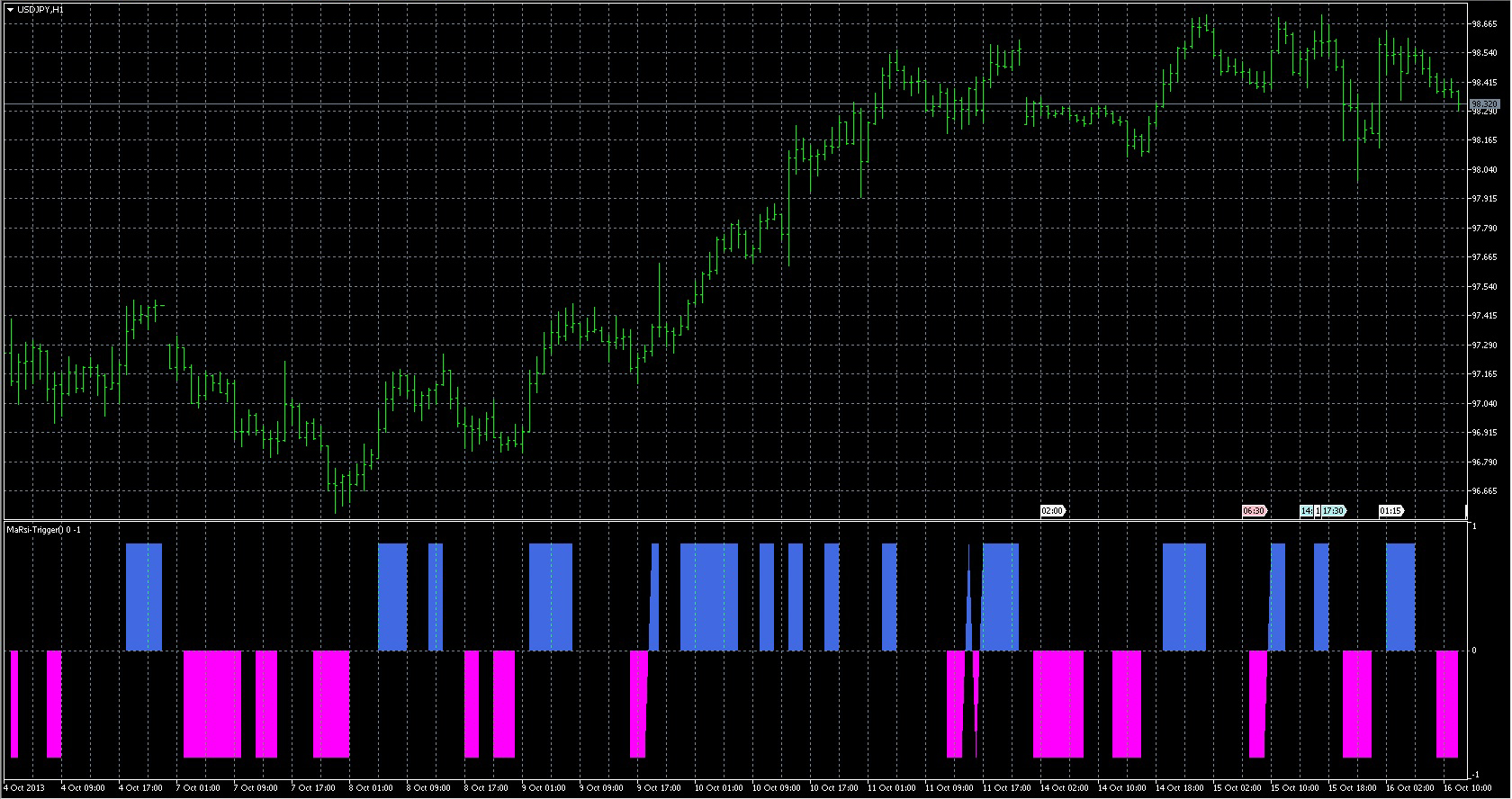
Task: Click the 8 Oct 01:00 time label
Action: tap(370, 788)
